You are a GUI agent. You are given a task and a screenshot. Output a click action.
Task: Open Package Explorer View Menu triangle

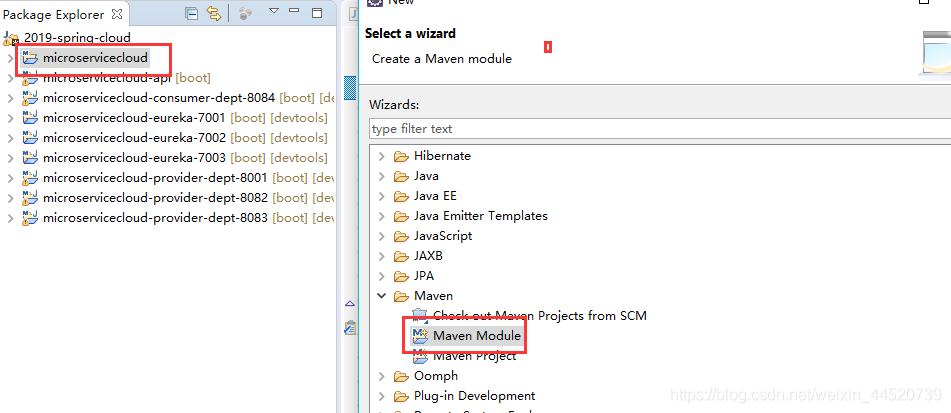274,11
